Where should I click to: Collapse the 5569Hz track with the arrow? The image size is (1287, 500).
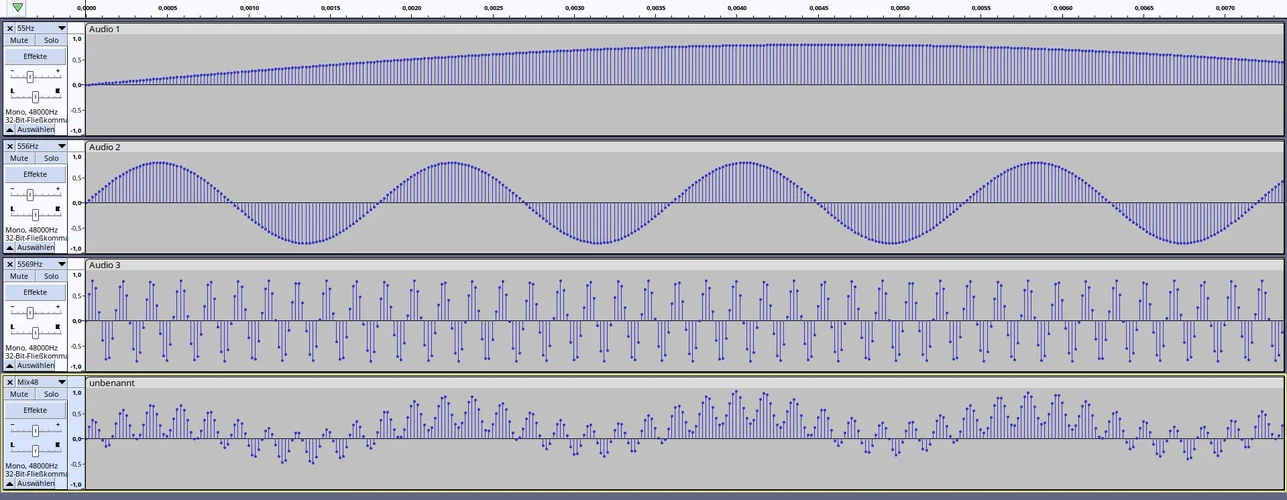pyautogui.click(x=10, y=365)
